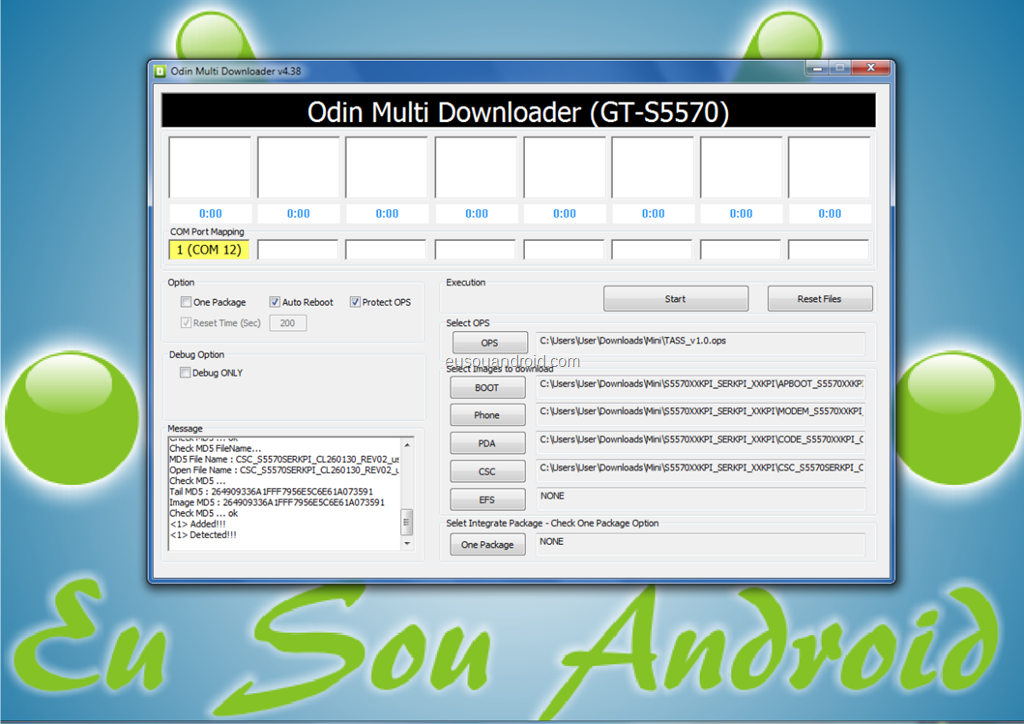Minimize the Odin window
1024x724 pixels.
coord(817,68)
